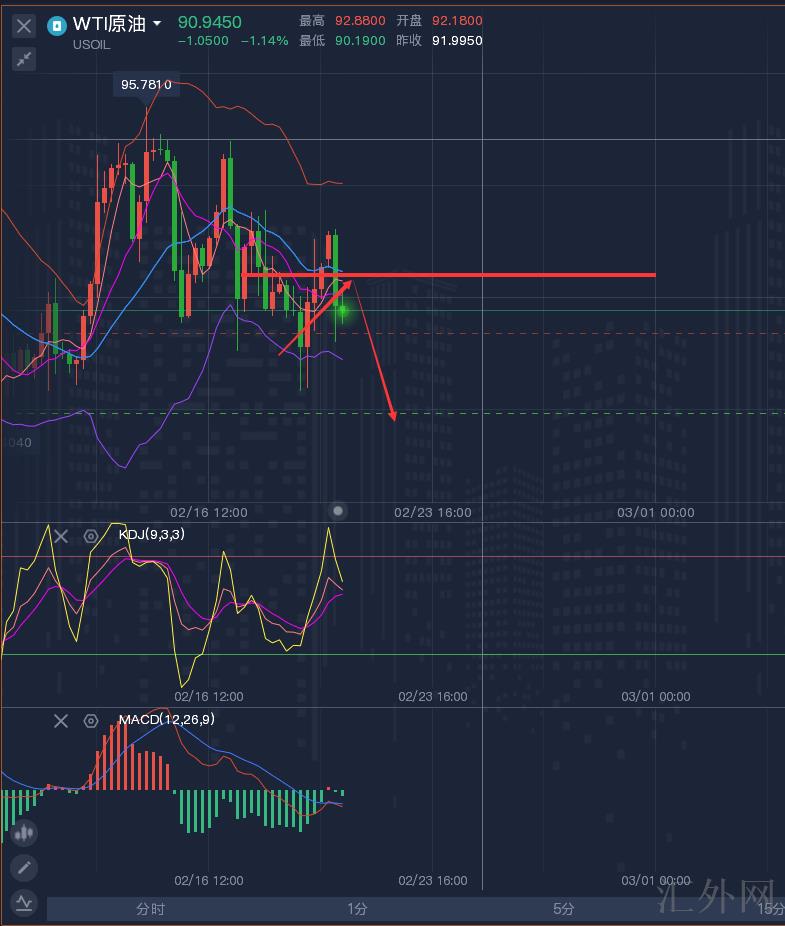This screenshot has height=926, width=785.
Task: Close the WTI crude oil chart
Action: [24, 26]
